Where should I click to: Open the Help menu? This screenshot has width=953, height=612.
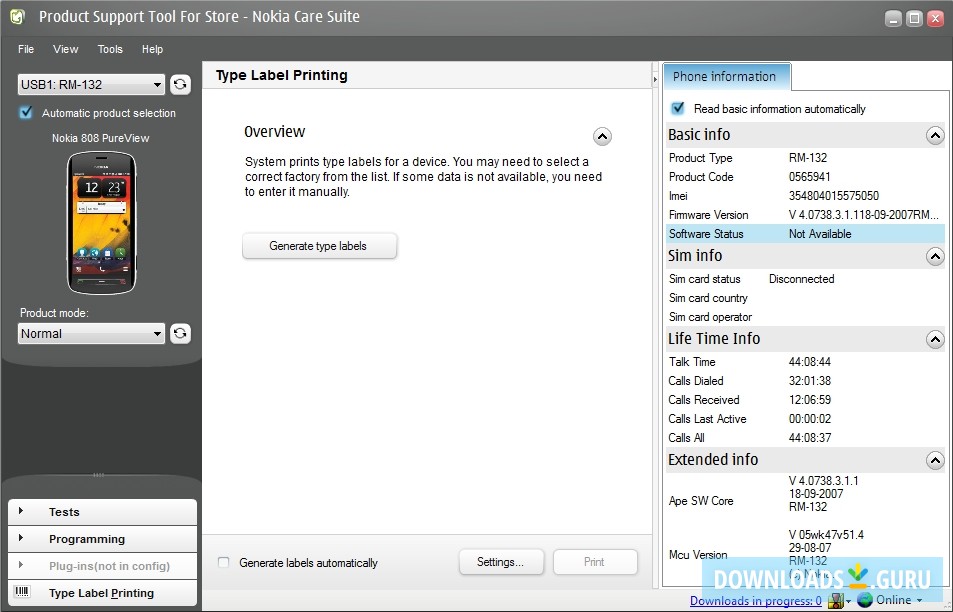(153, 49)
